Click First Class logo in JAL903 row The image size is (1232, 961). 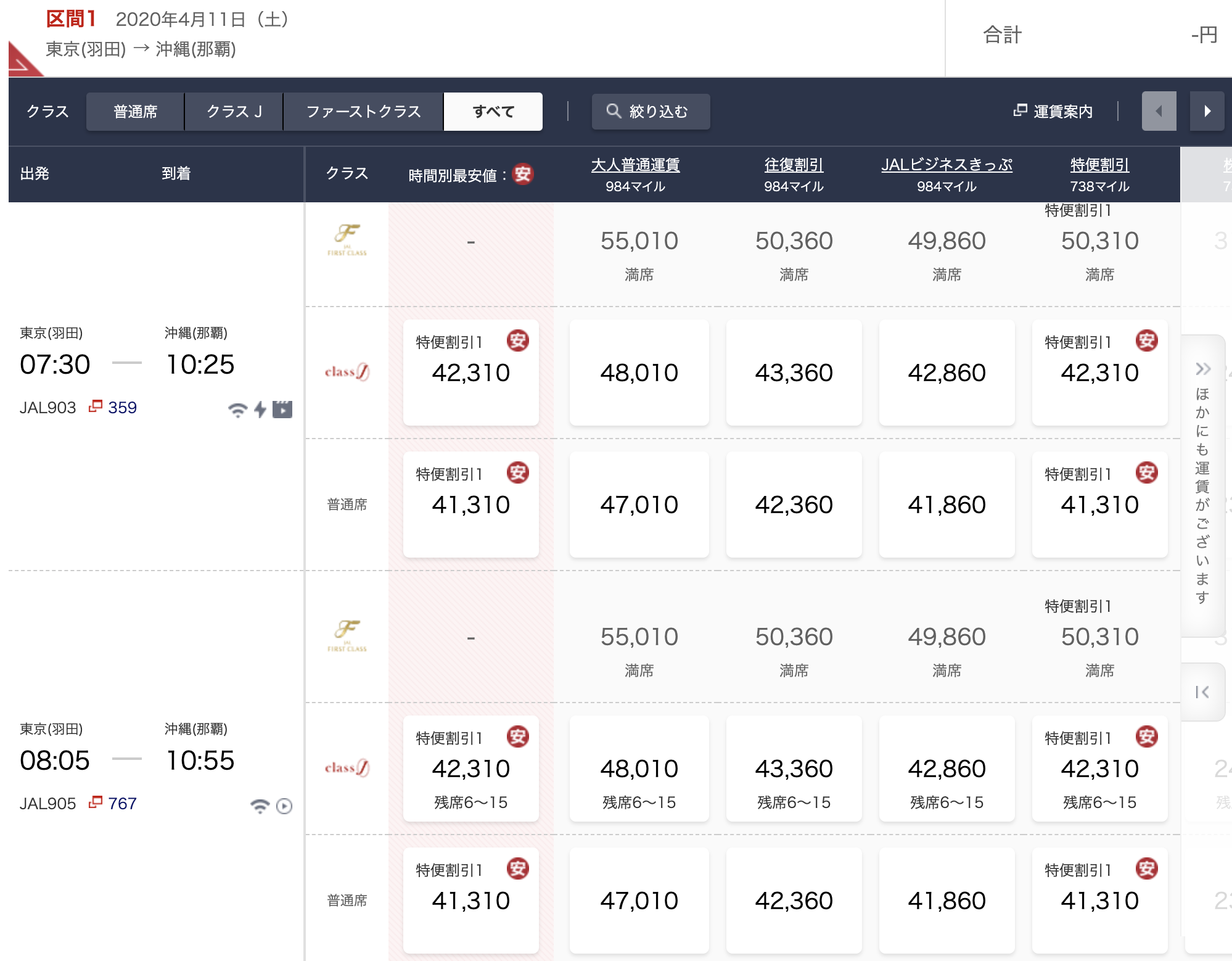click(347, 240)
